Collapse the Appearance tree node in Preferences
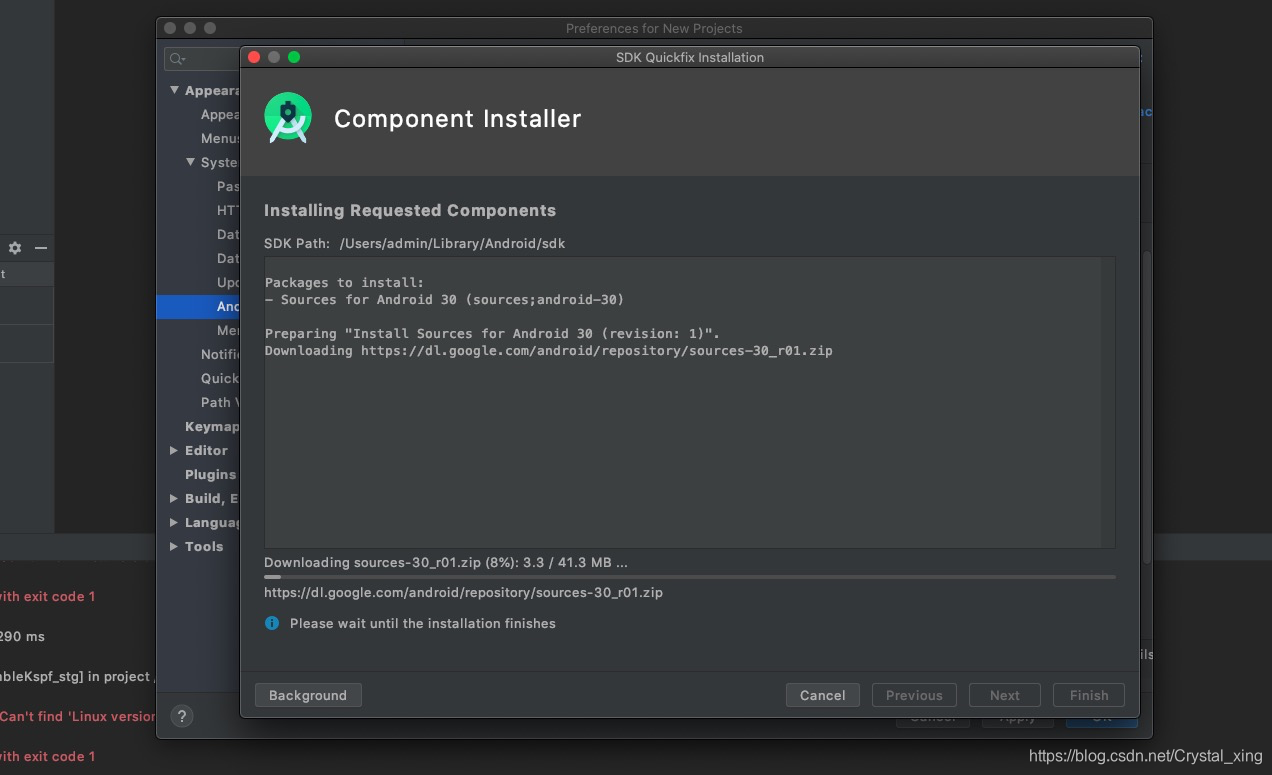Image resolution: width=1272 pixels, height=775 pixels. click(175, 90)
